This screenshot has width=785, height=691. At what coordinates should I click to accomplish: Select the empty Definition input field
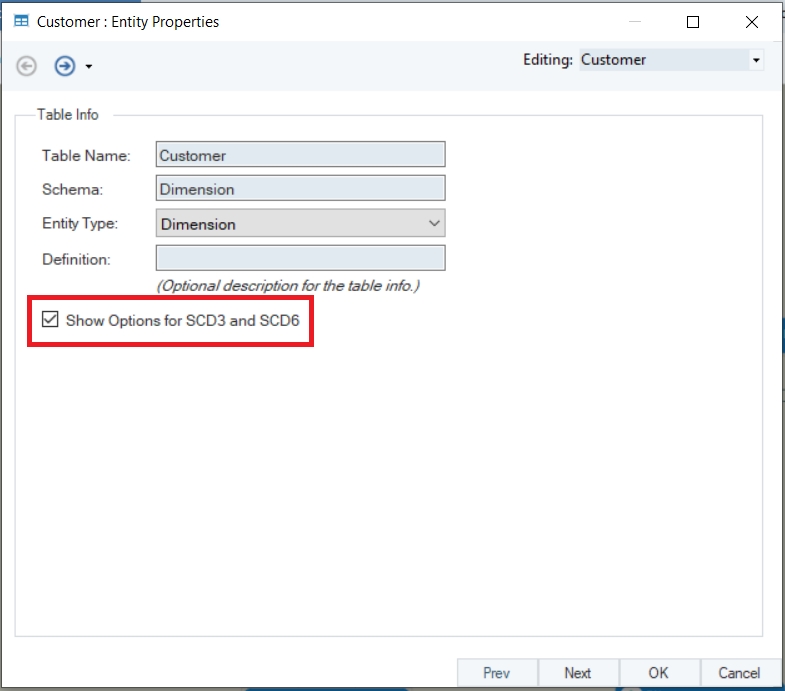[x=300, y=258]
